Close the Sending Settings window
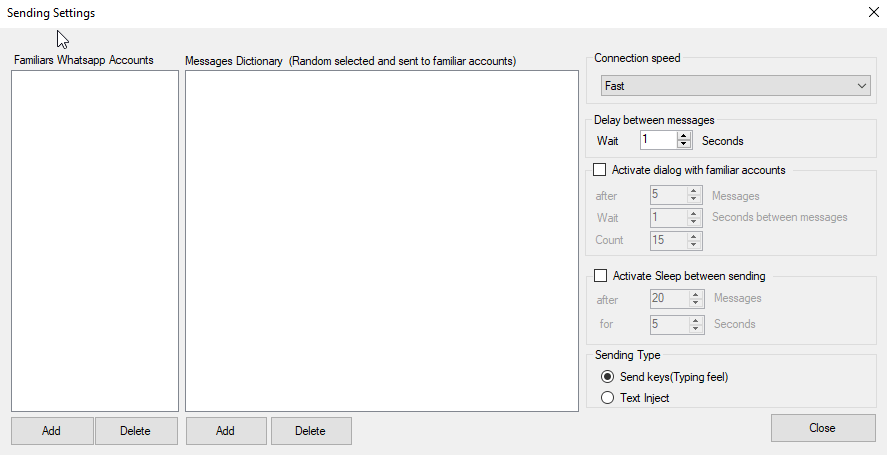 click(822, 428)
